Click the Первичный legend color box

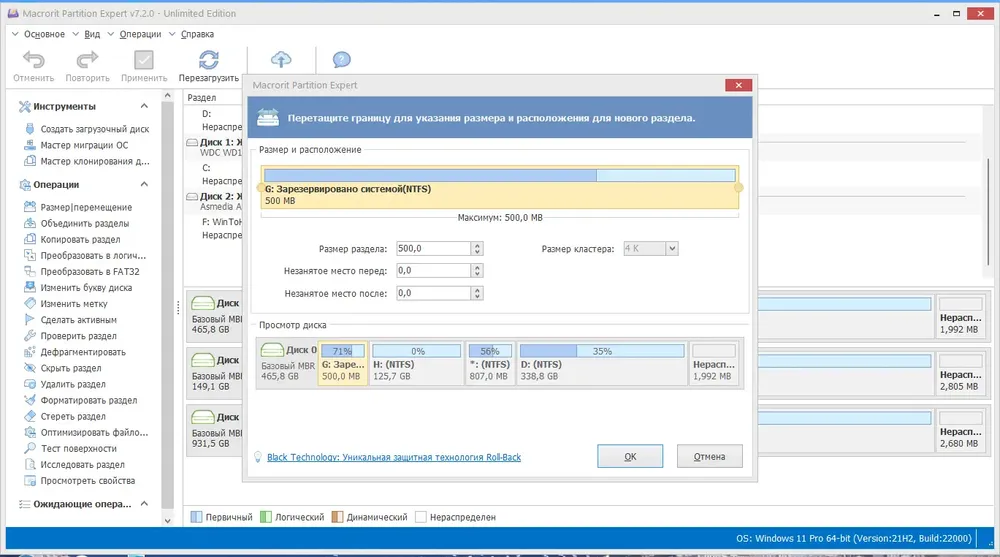(196, 517)
